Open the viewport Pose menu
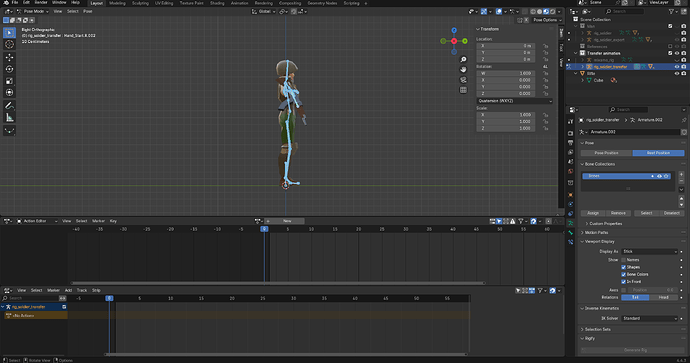The height and width of the screenshot is (363, 690). 88,11
